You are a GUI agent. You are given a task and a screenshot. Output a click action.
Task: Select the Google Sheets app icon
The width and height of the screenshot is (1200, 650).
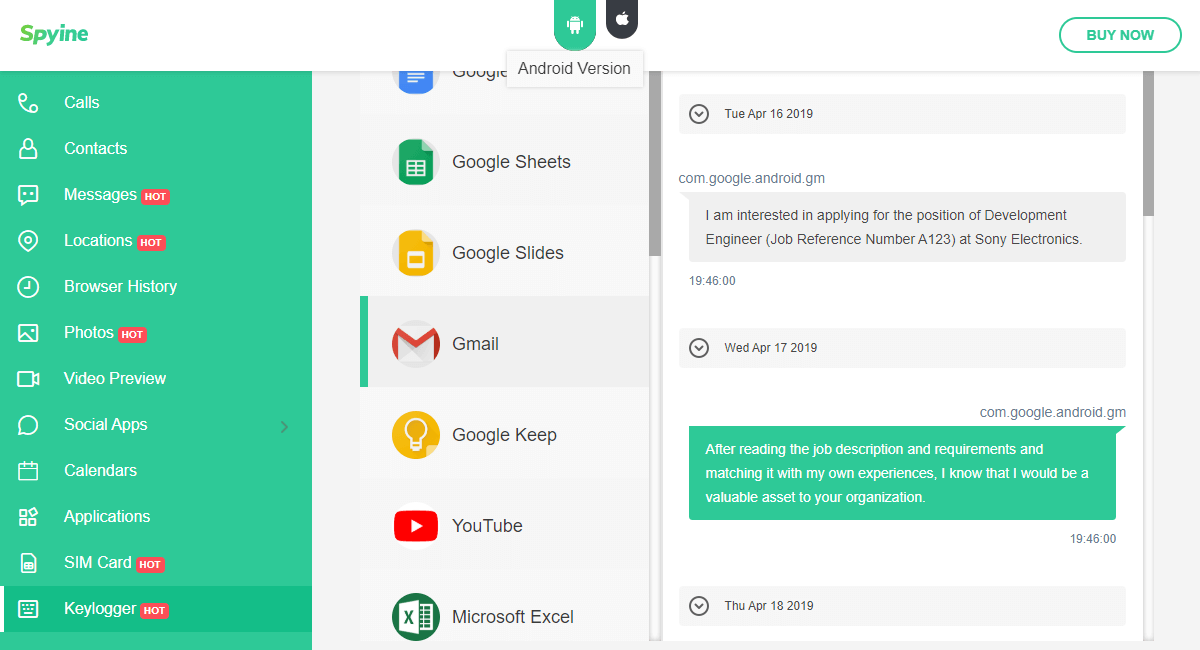[x=415, y=162]
